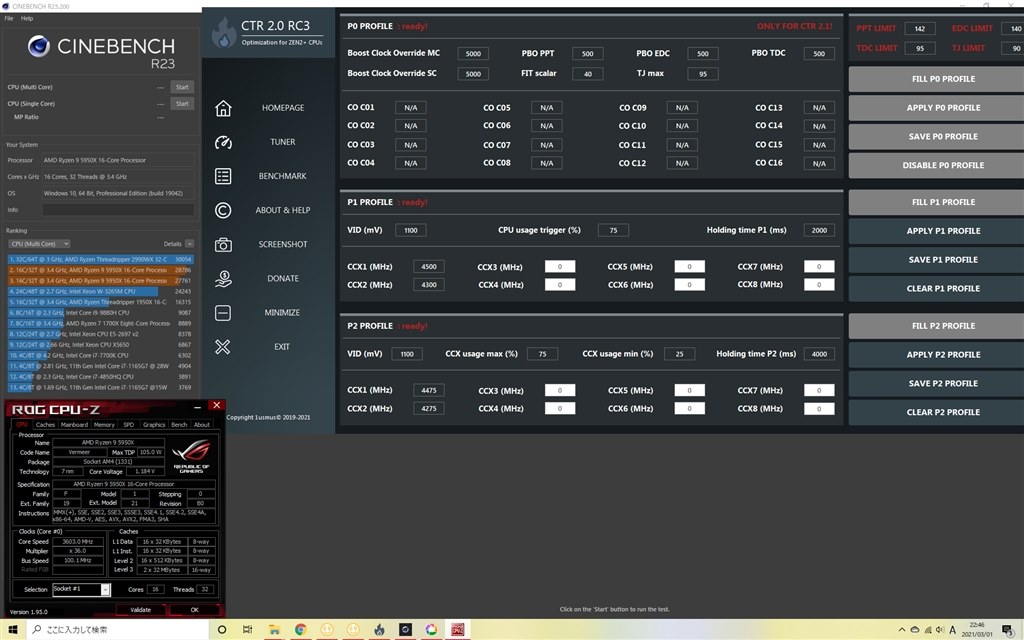Image resolution: width=1024 pixels, height=640 pixels.
Task: Switch to CPU-Z Memory tab
Action: 104,424
